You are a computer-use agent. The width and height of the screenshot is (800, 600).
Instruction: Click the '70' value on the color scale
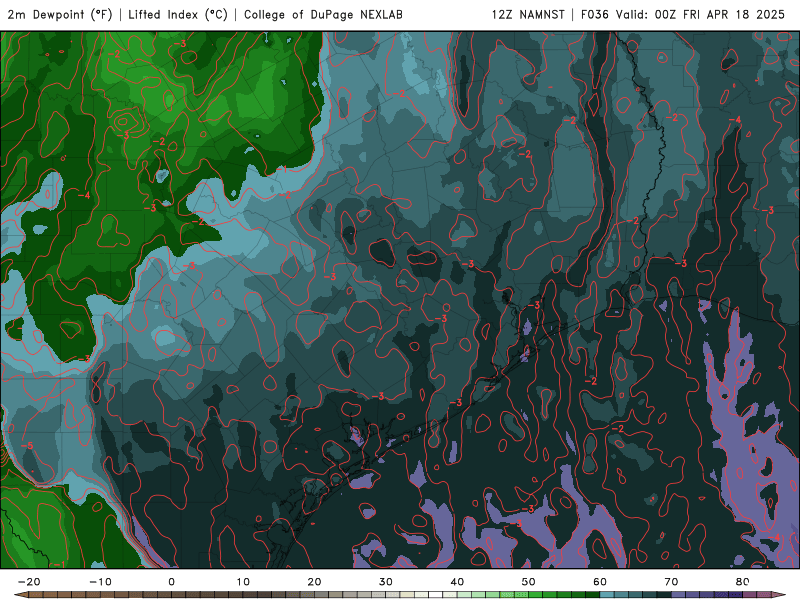pos(671,582)
